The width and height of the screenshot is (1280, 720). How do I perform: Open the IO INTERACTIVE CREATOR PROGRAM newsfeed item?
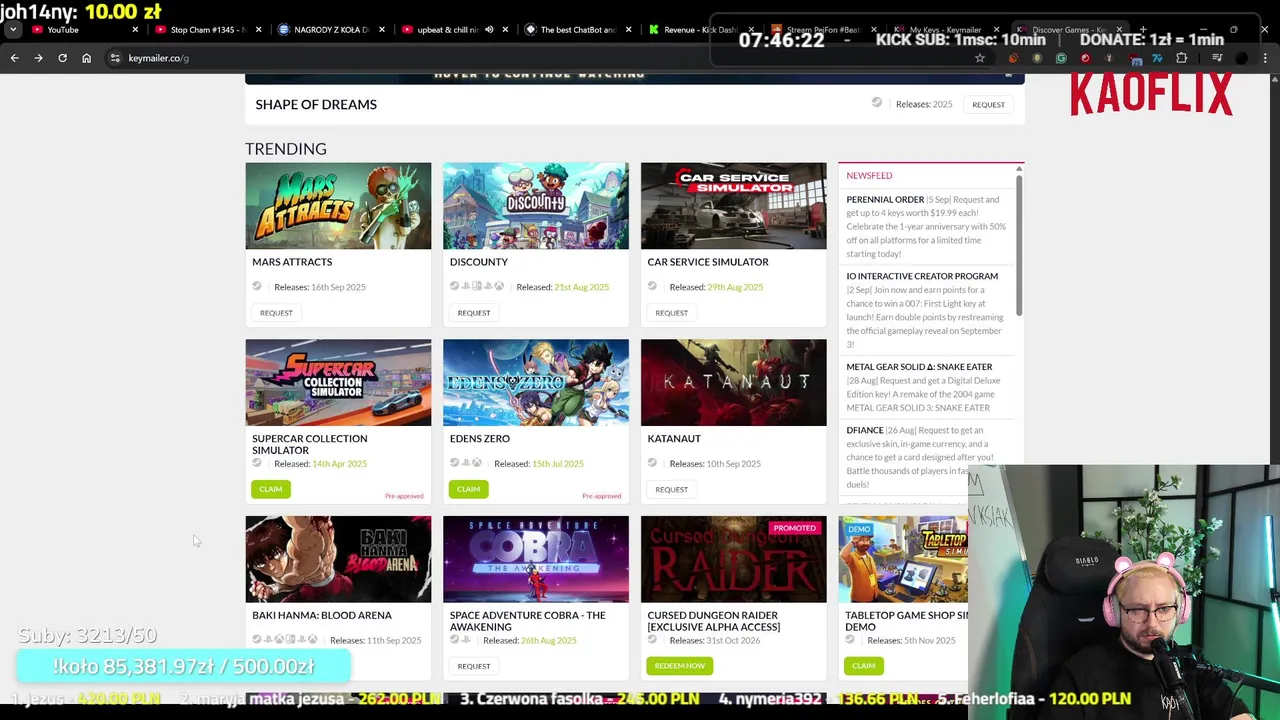pos(922,277)
